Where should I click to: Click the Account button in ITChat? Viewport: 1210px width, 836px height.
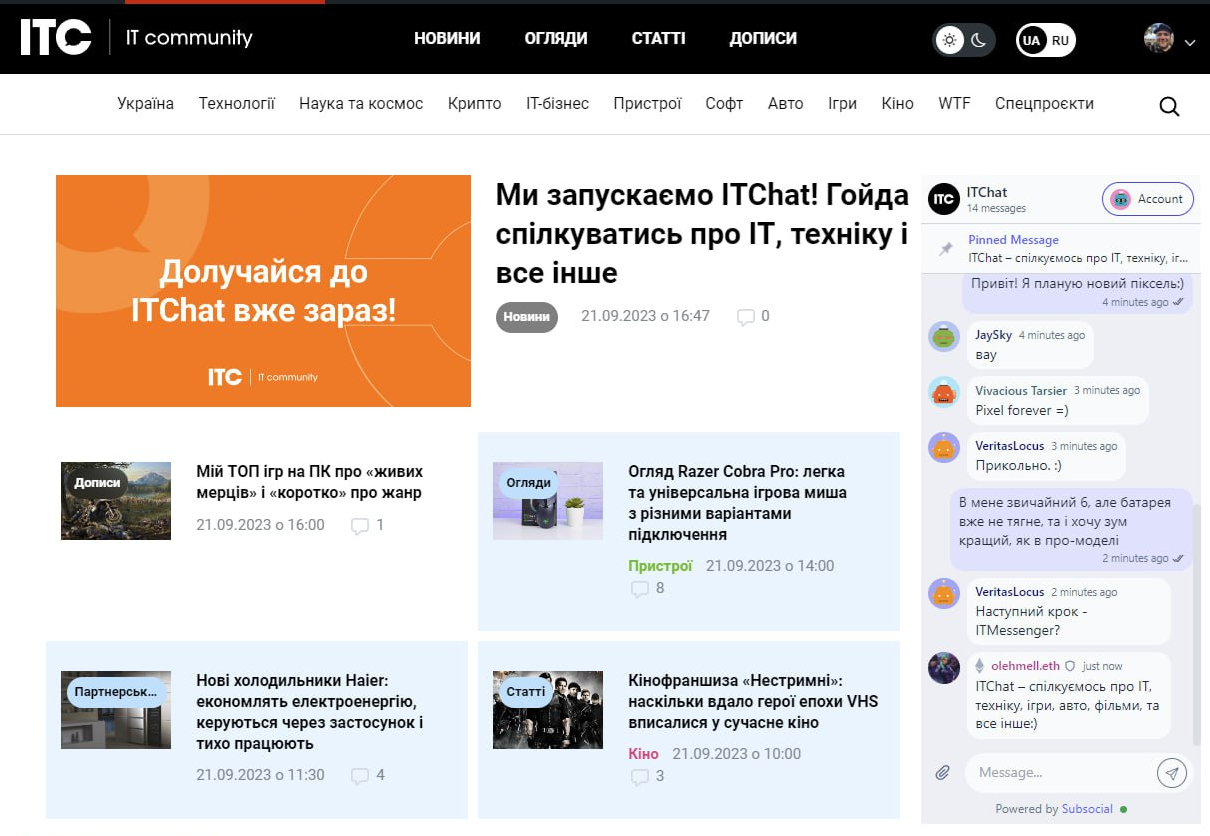pos(1148,199)
